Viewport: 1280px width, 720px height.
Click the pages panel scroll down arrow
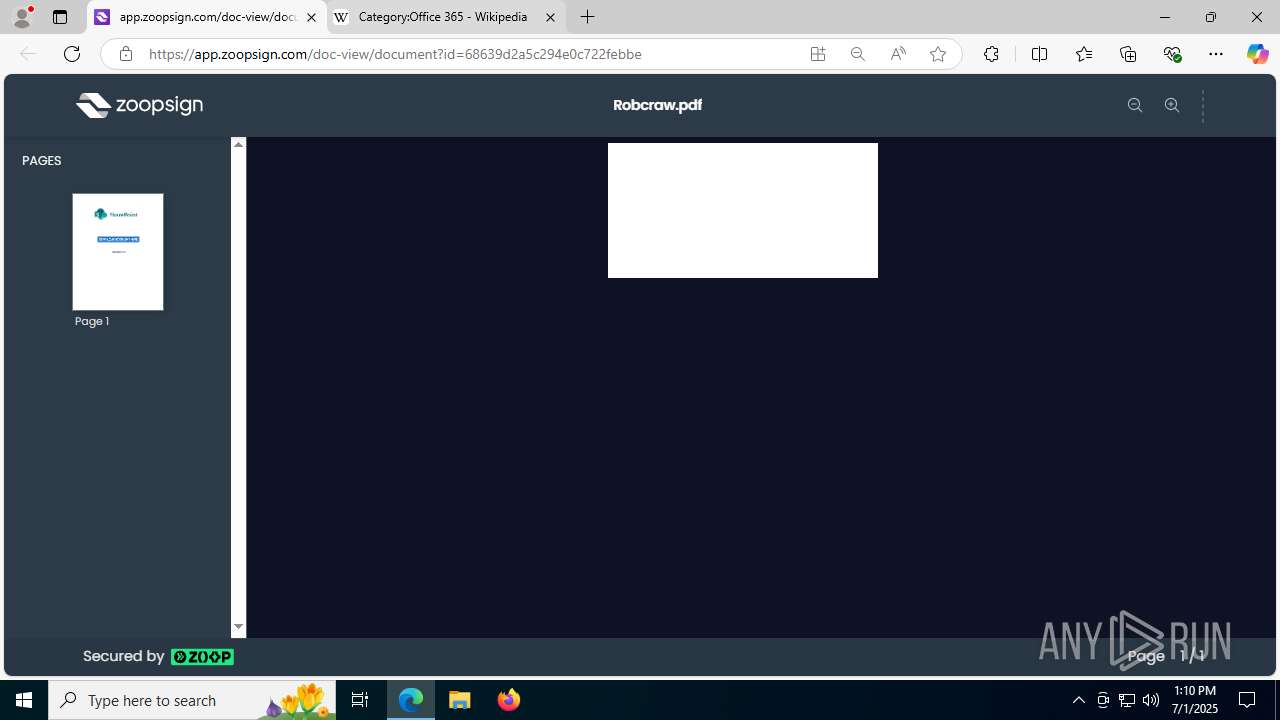coord(238,627)
